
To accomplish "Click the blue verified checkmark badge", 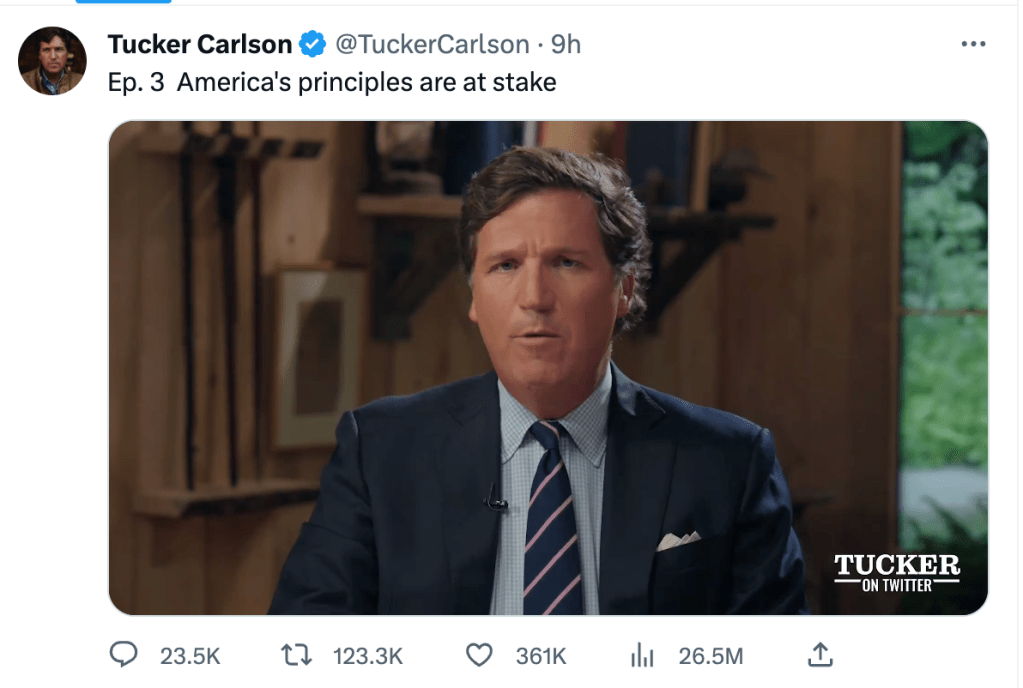I will [312, 44].
